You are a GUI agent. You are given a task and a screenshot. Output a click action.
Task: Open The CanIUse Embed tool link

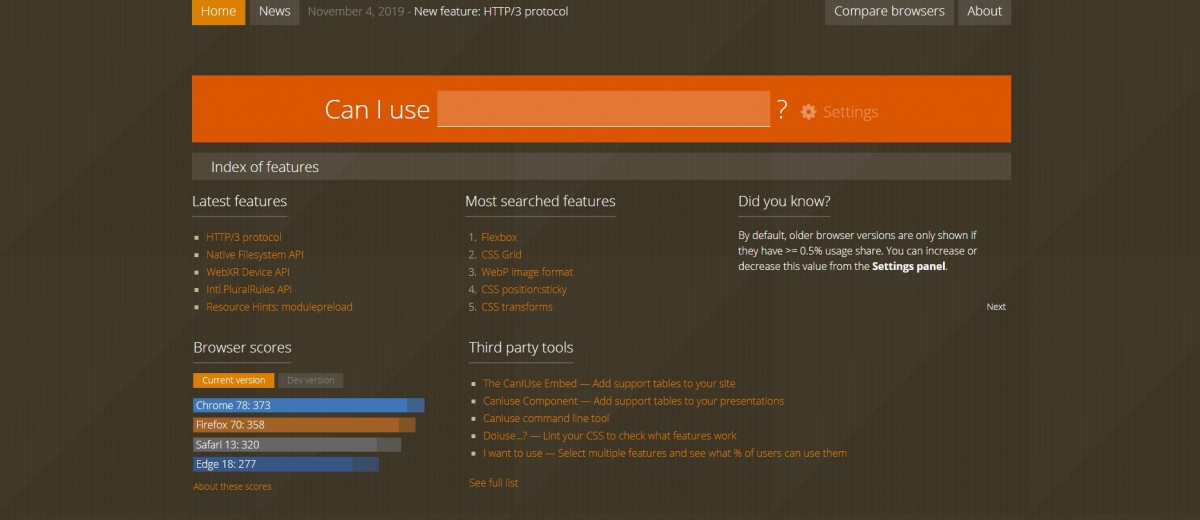(609, 384)
